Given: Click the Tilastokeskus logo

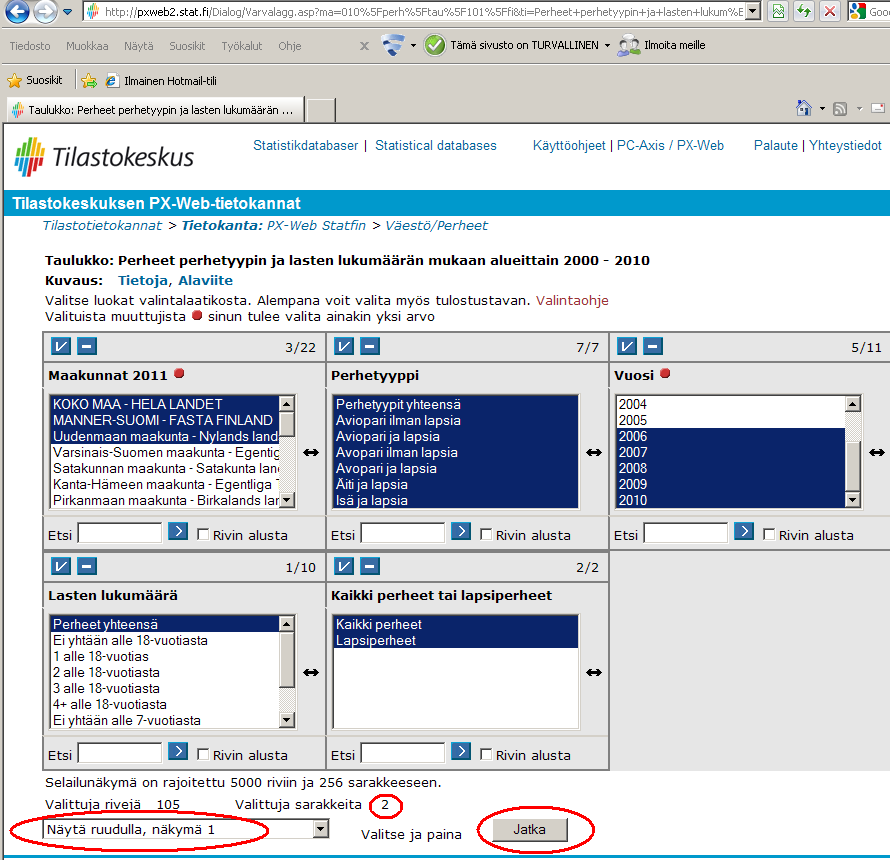Looking at the screenshot, I should coord(104,157).
